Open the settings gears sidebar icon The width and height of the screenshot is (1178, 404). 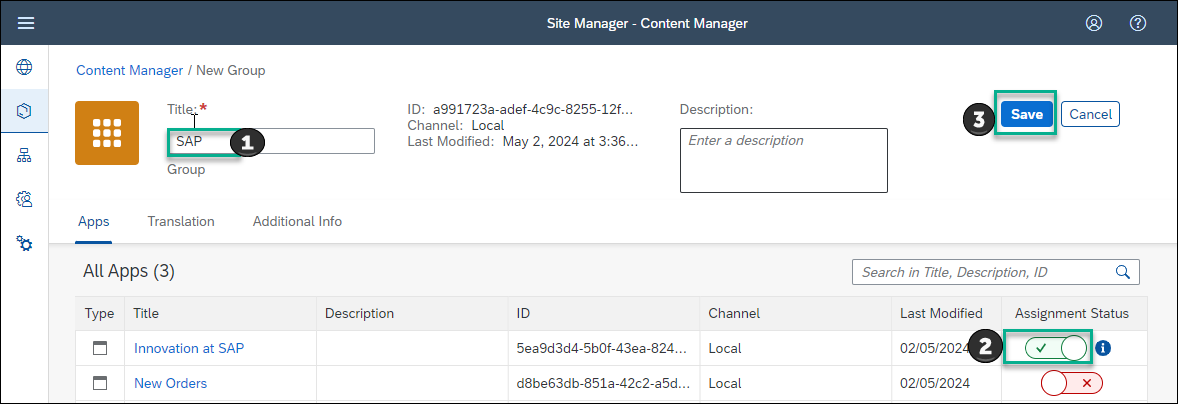pyautogui.click(x=25, y=243)
